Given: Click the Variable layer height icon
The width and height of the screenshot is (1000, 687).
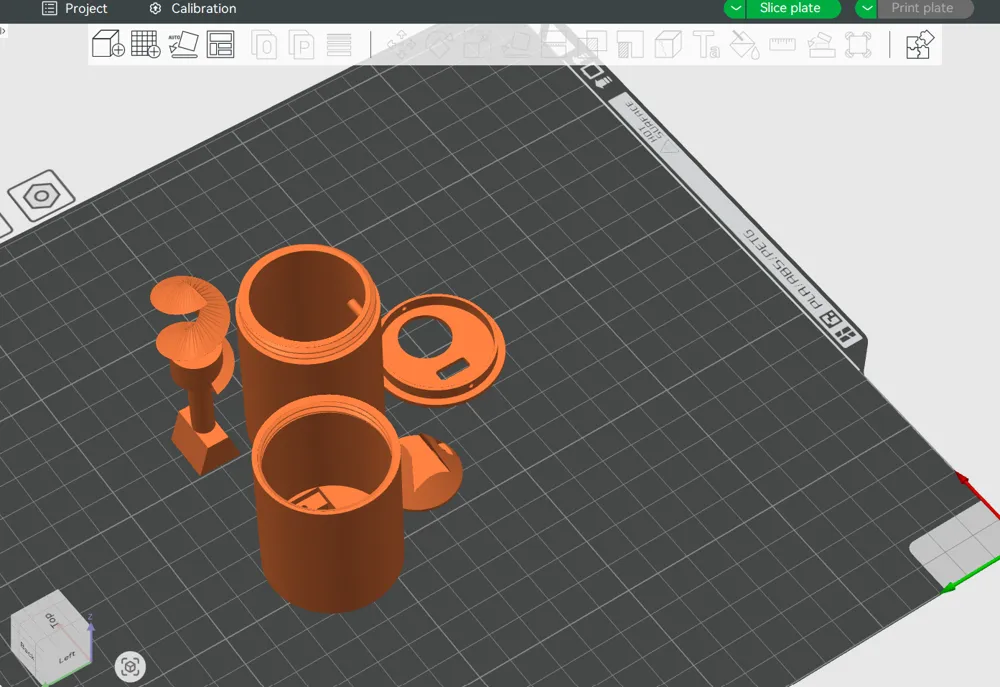Looking at the screenshot, I should (339, 45).
